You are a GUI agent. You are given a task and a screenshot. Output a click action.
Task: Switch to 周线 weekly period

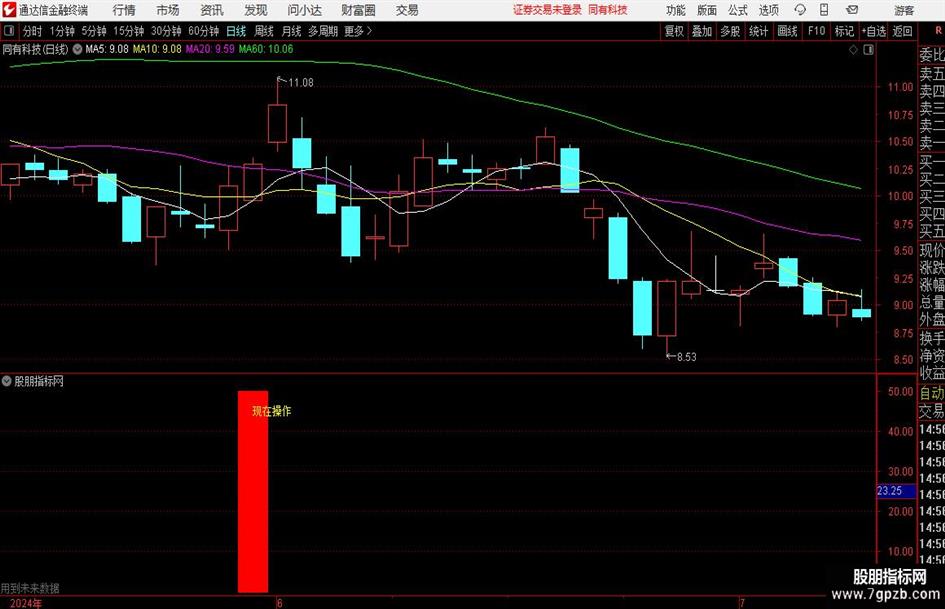pos(263,31)
